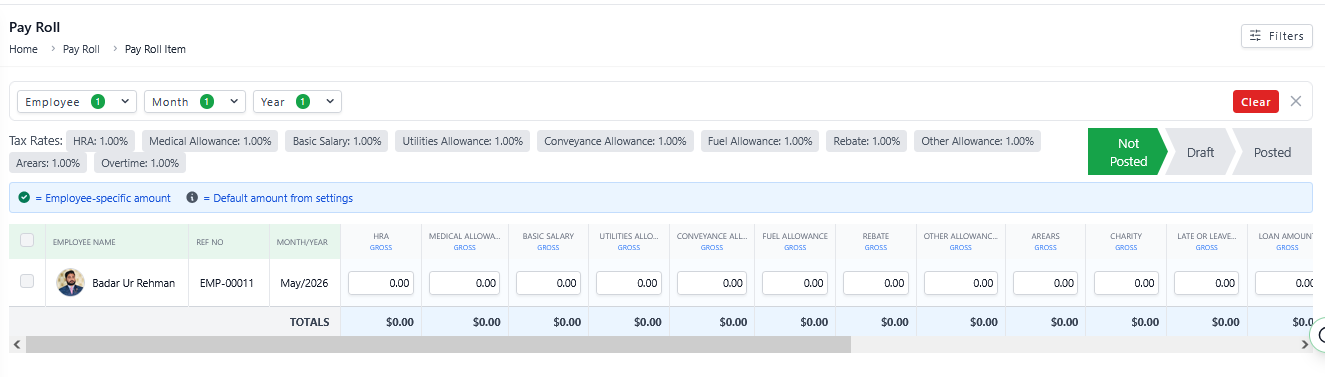Click Basic Salary: 1.00% tax chip
Image resolution: width=1325 pixels, height=377 pixels.
coord(337,141)
